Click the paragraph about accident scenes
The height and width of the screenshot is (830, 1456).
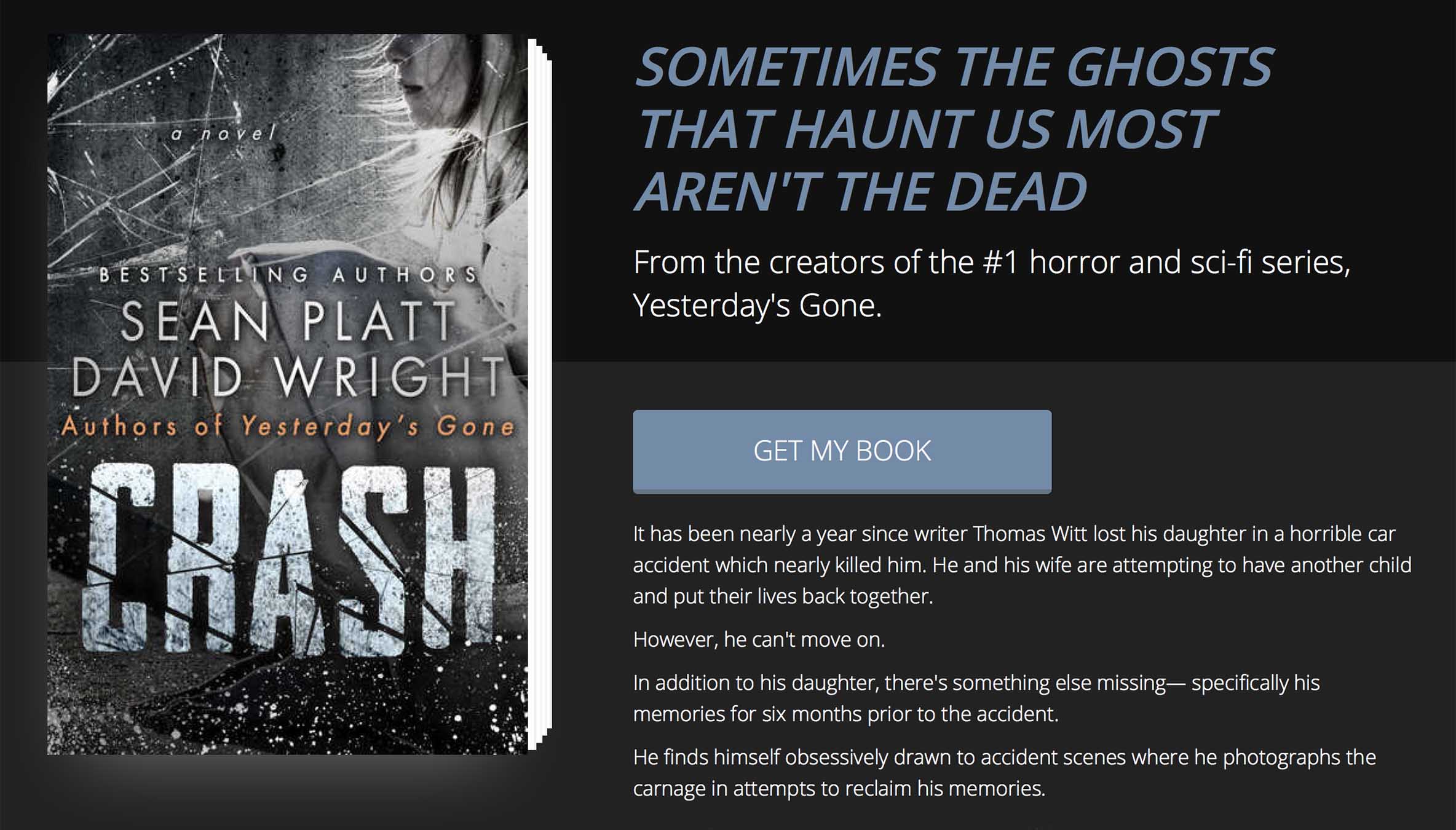click(x=1004, y=772)
